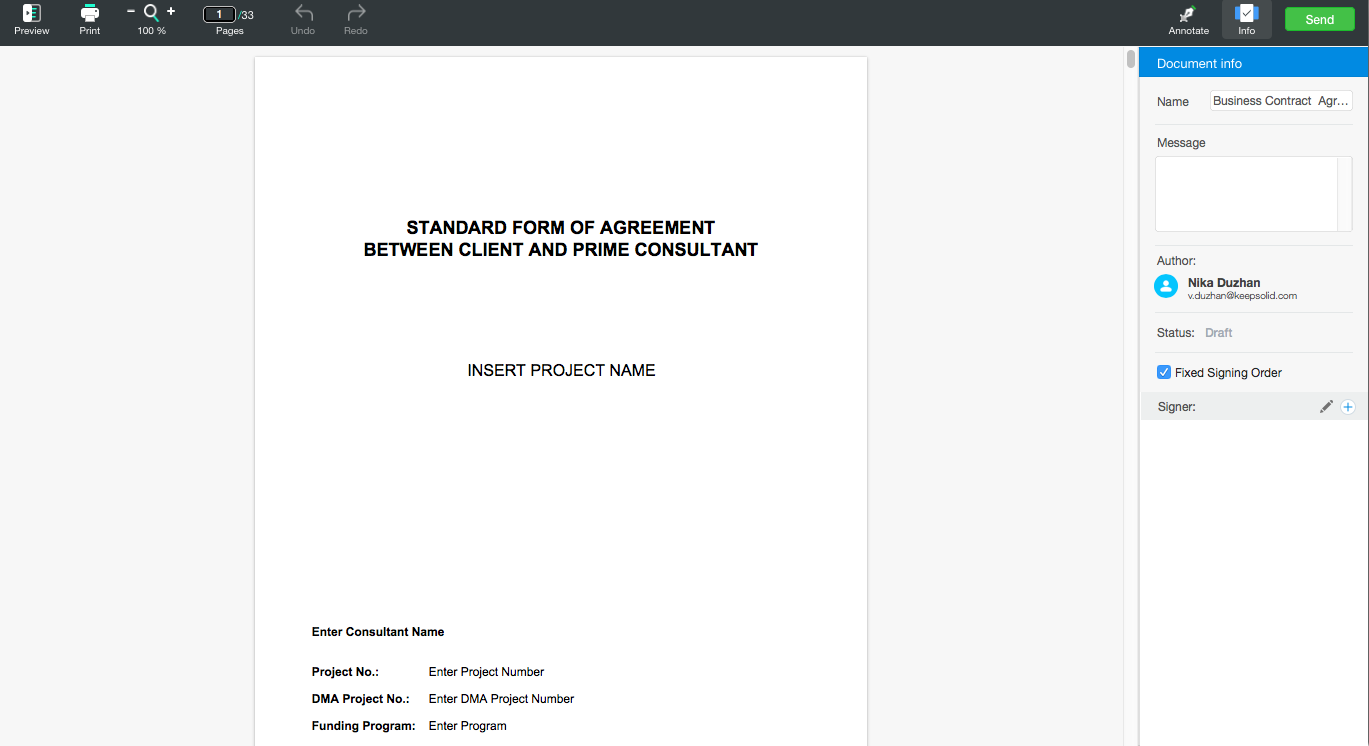
Task: Click the Enter Project Number value
Action: [486, 672]
